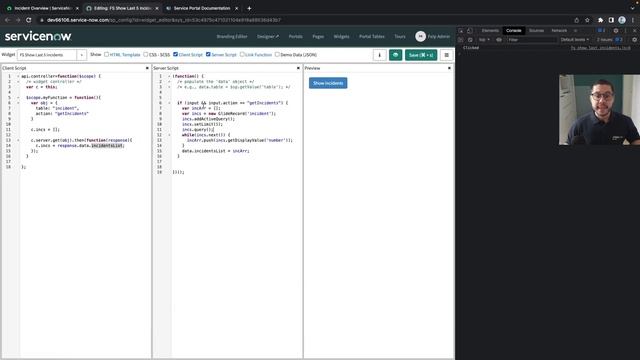Viewport: 640px width, 360px height.
Task: Go to Portals in top navigation
Action: [x=296, y=36]
